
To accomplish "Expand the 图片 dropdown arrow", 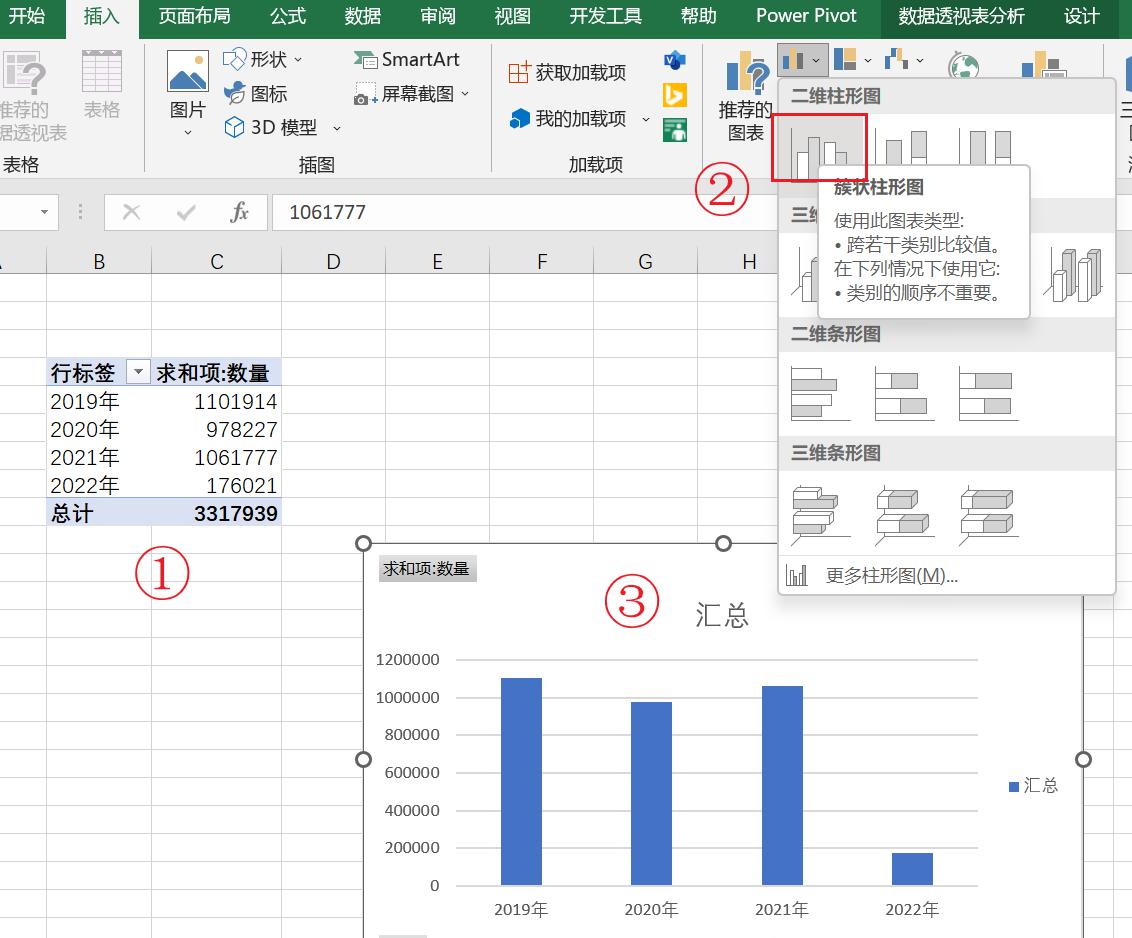I will 188,132.
